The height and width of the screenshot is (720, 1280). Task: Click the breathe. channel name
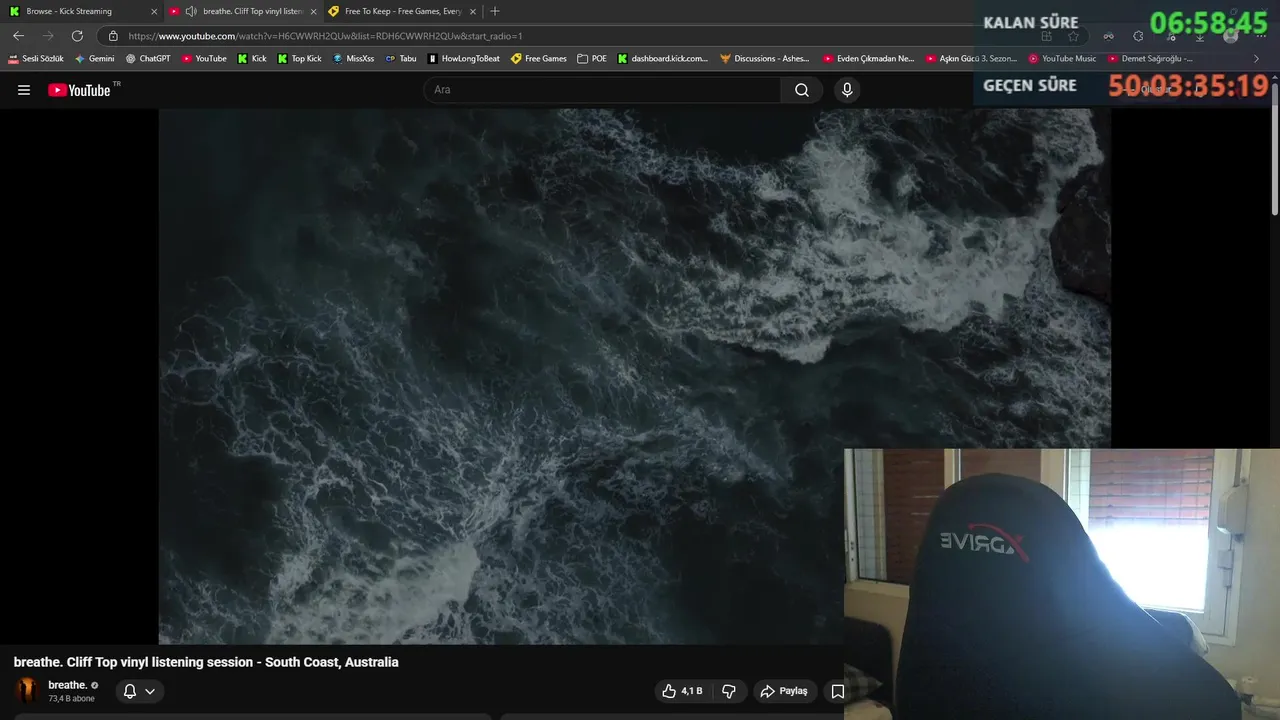point(68,685)
